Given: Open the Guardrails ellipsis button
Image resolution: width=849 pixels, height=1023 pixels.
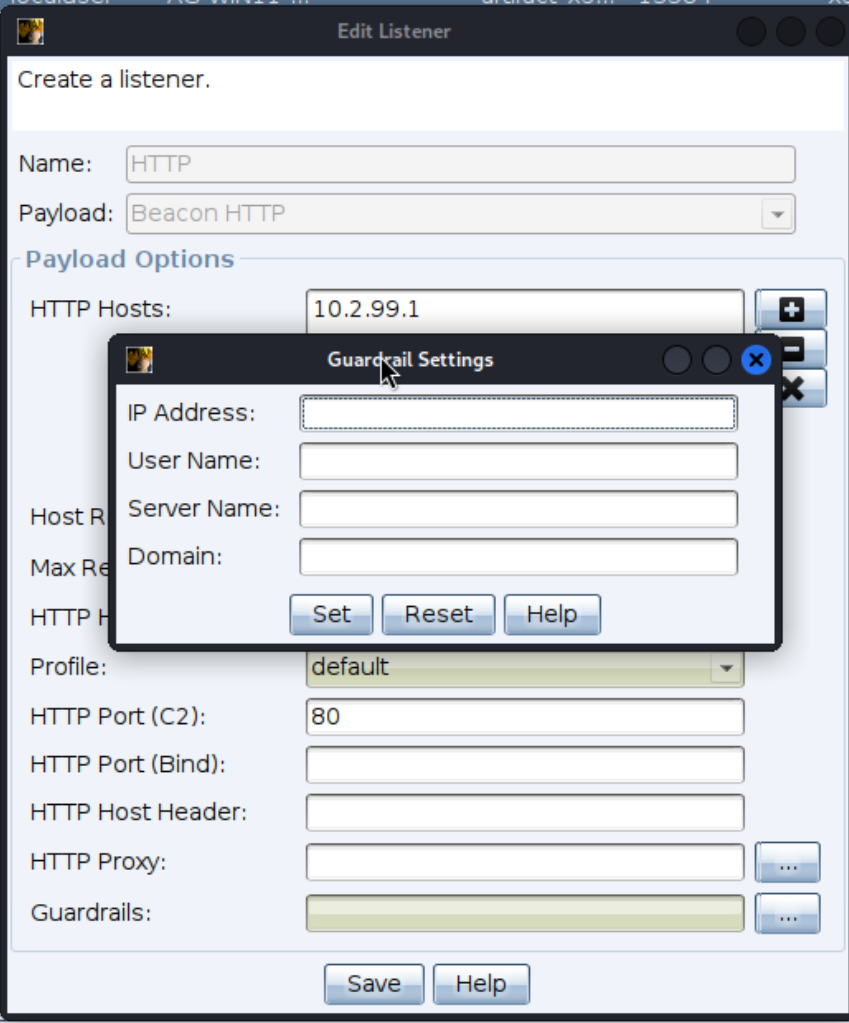Looking at the screenshot, I should coord(787,913).
